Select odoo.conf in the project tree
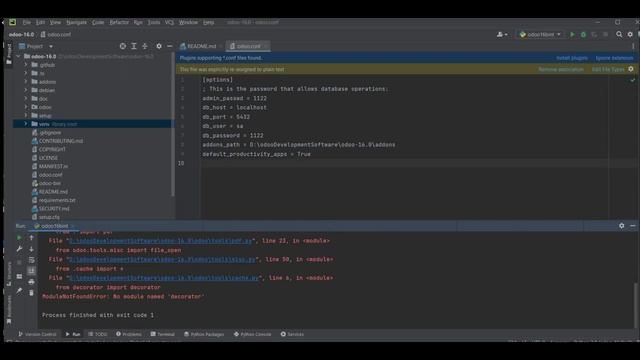Image resolution: width=640 pixels, height=360 pixels. 51,175
